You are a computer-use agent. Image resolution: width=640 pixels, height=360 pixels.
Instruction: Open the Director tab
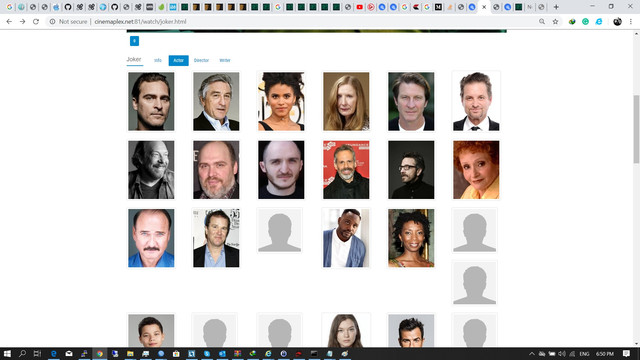pos(201,60)
